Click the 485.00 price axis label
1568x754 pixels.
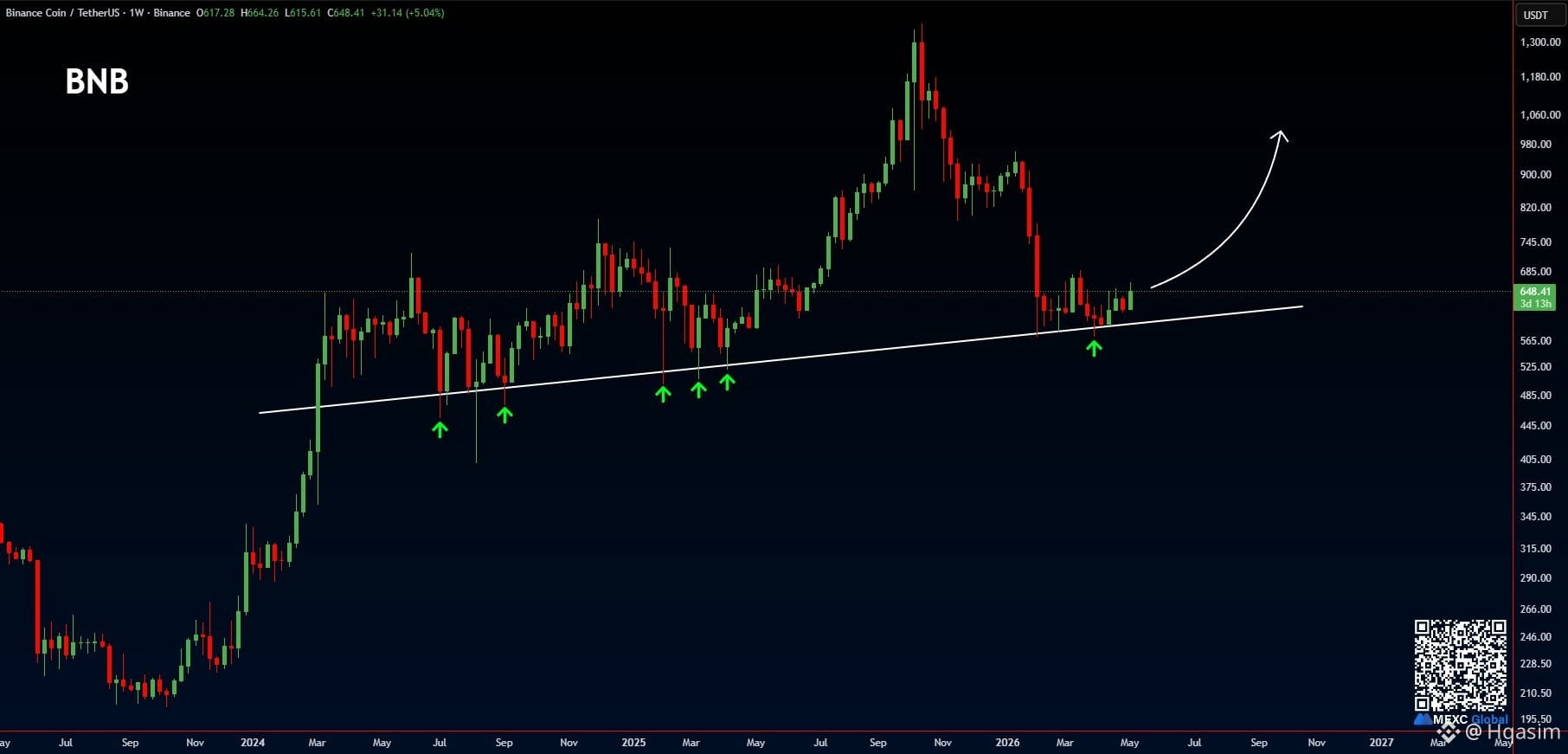(x=1536, y=396)
